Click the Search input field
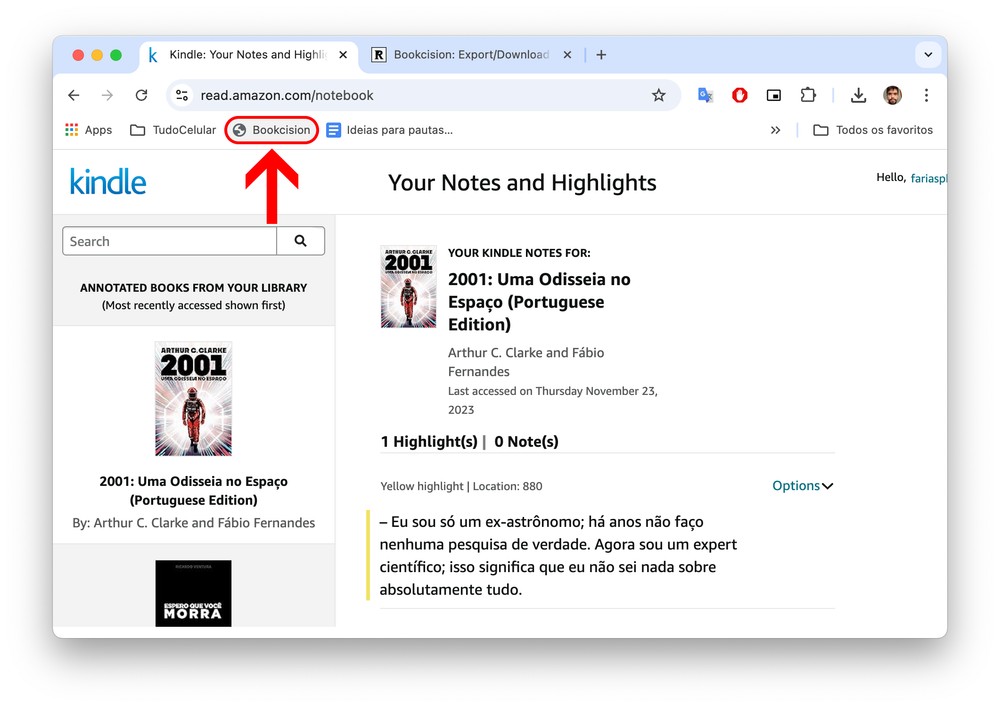Viewport: 1000px width, 708px height. pyautogui.click(x=170, y=241)
